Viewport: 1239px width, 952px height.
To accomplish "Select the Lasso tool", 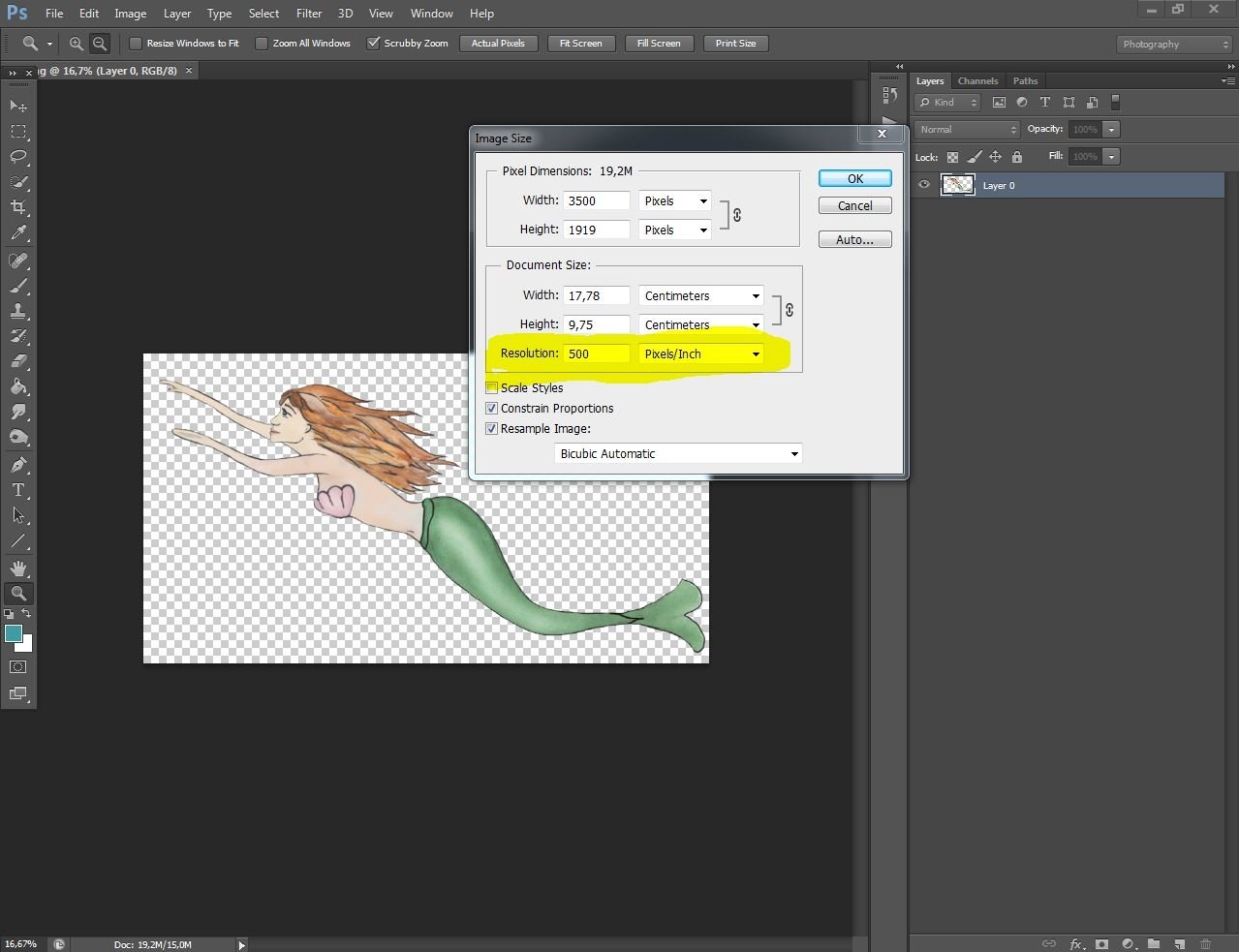I will 18,156.
